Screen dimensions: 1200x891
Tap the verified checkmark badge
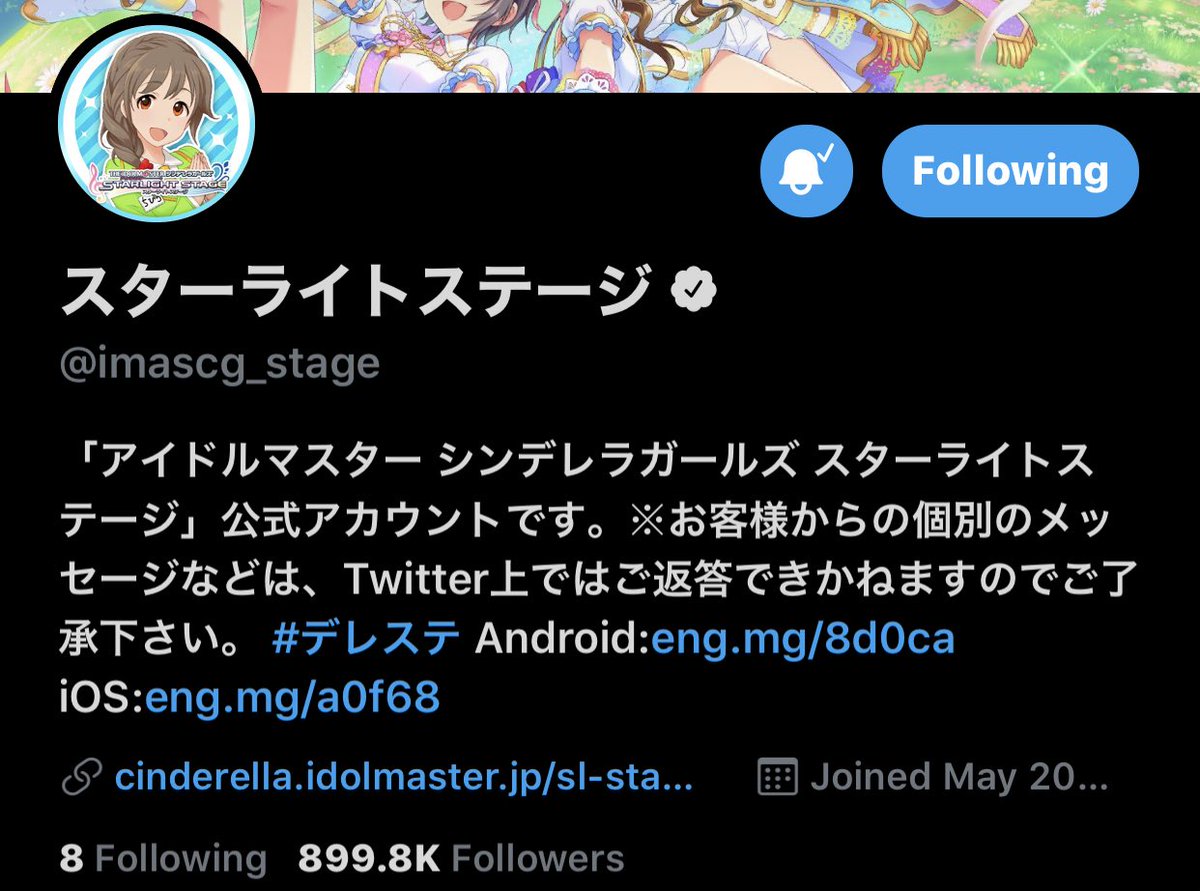(693, 291)
